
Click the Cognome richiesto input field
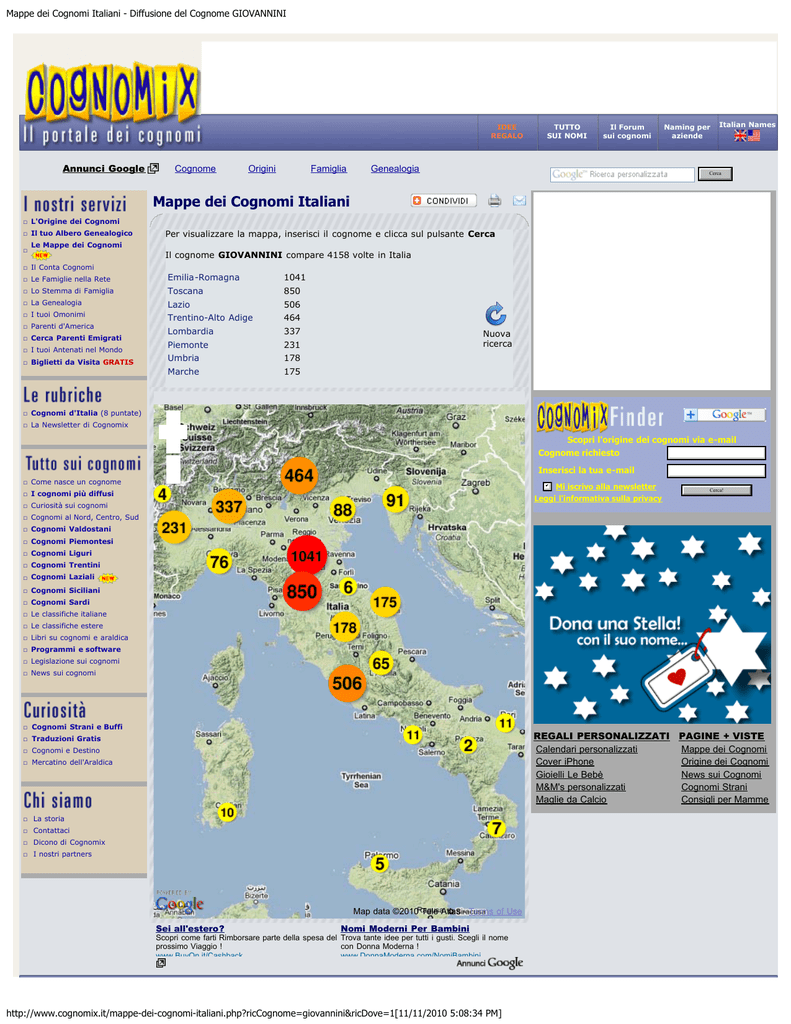tap(716, 453)
